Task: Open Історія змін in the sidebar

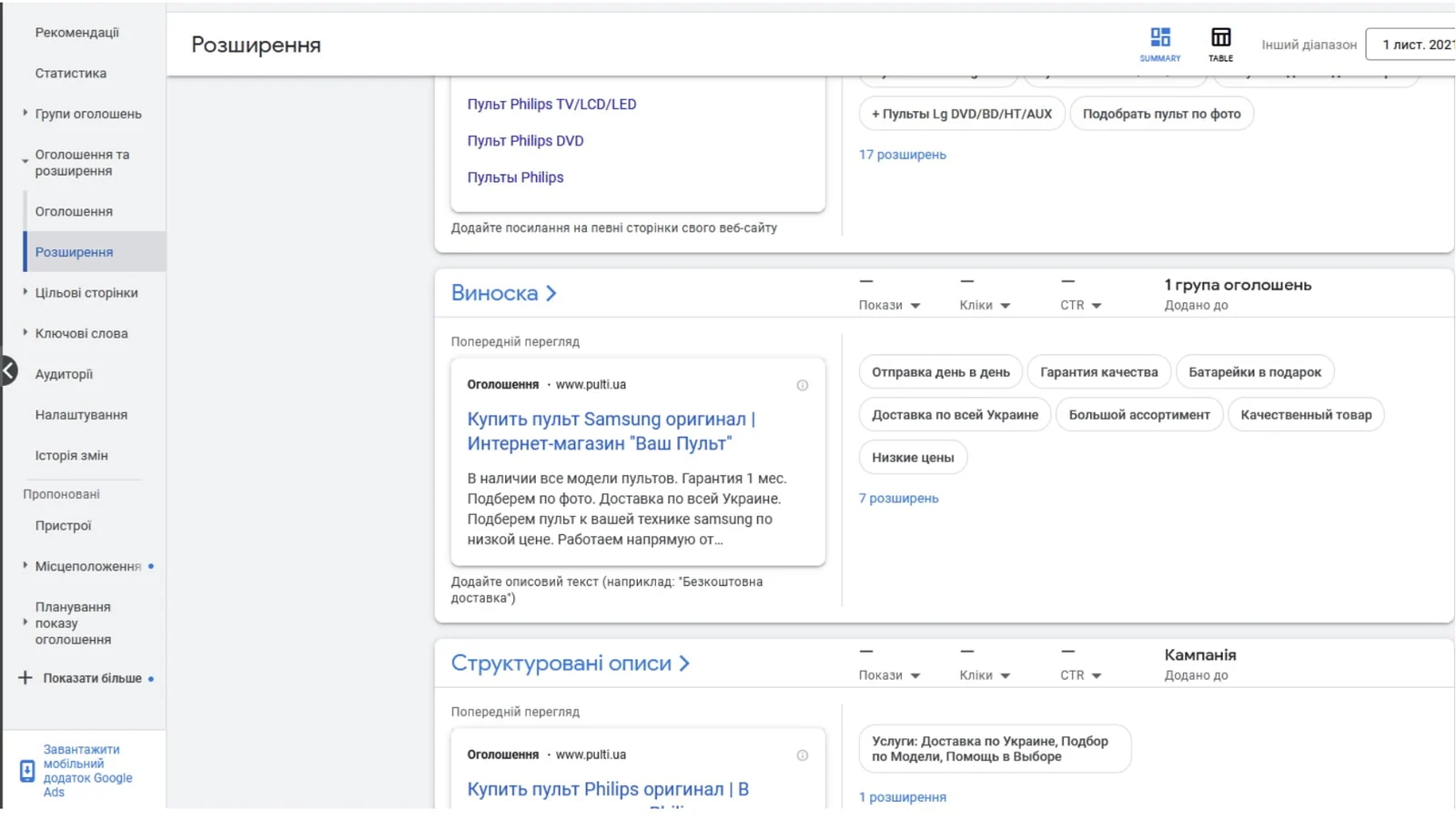Action: pos(71,456)
